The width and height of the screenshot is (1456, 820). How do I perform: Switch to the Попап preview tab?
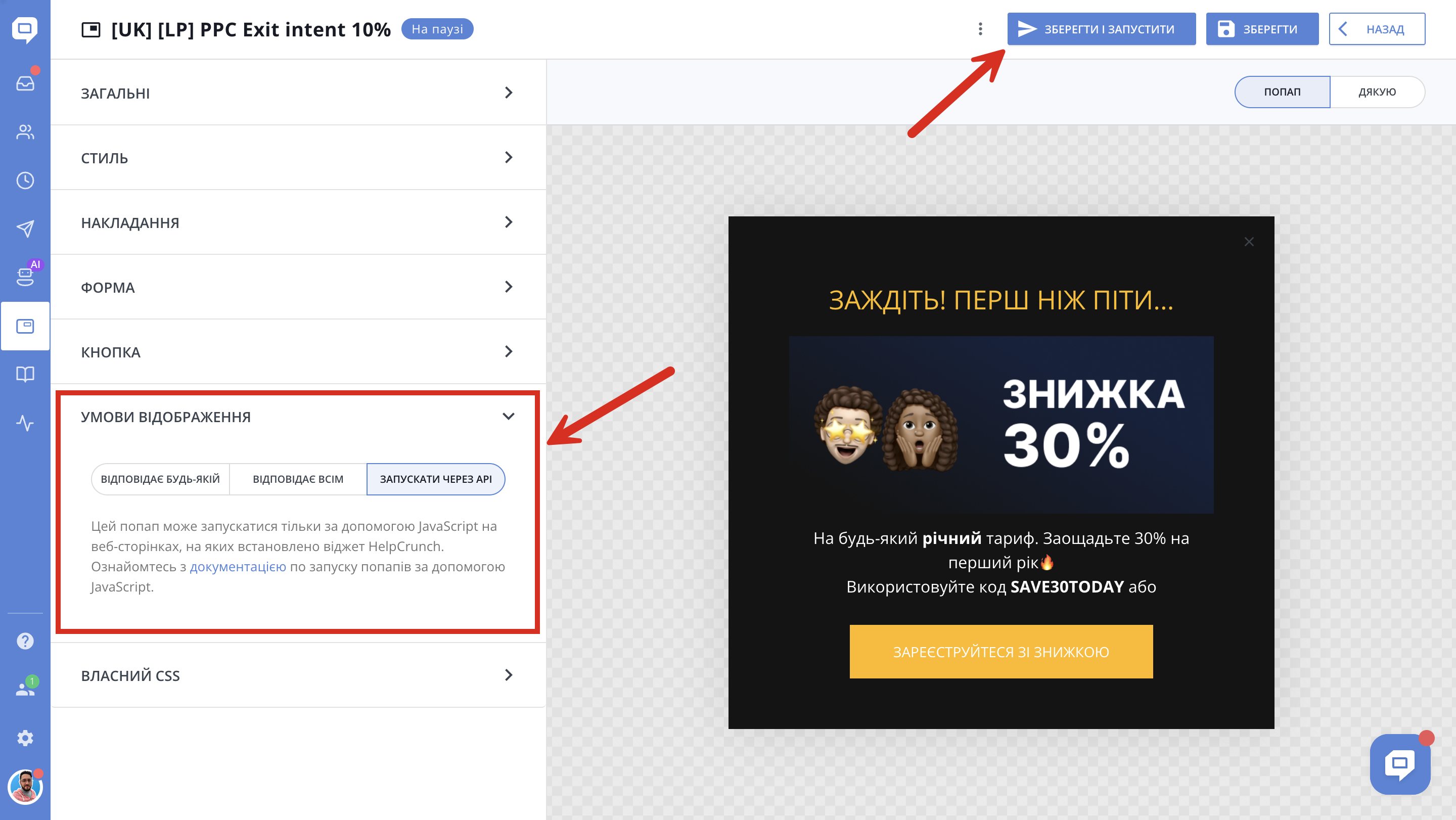click(x=1282, y=92)
